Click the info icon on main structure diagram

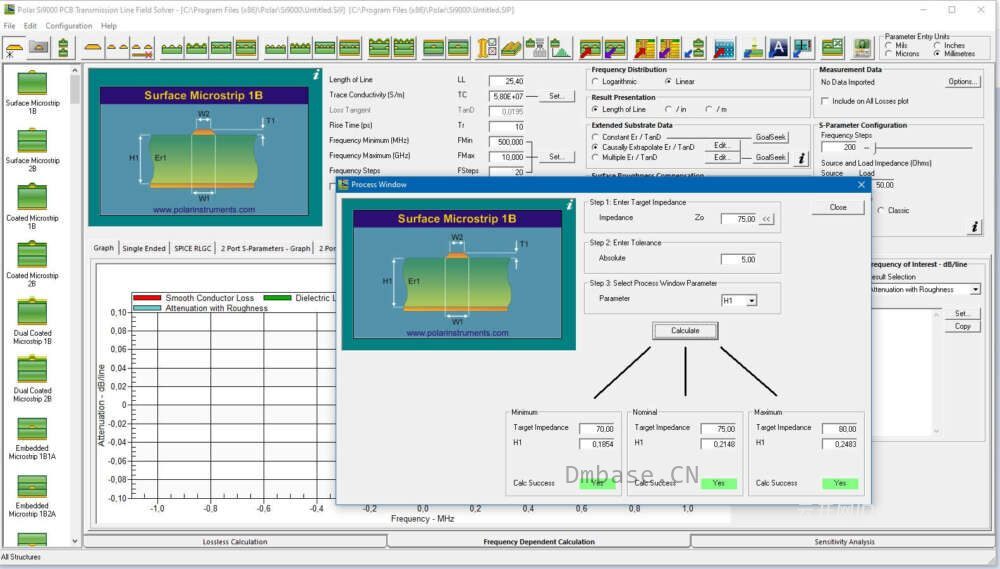316,75
